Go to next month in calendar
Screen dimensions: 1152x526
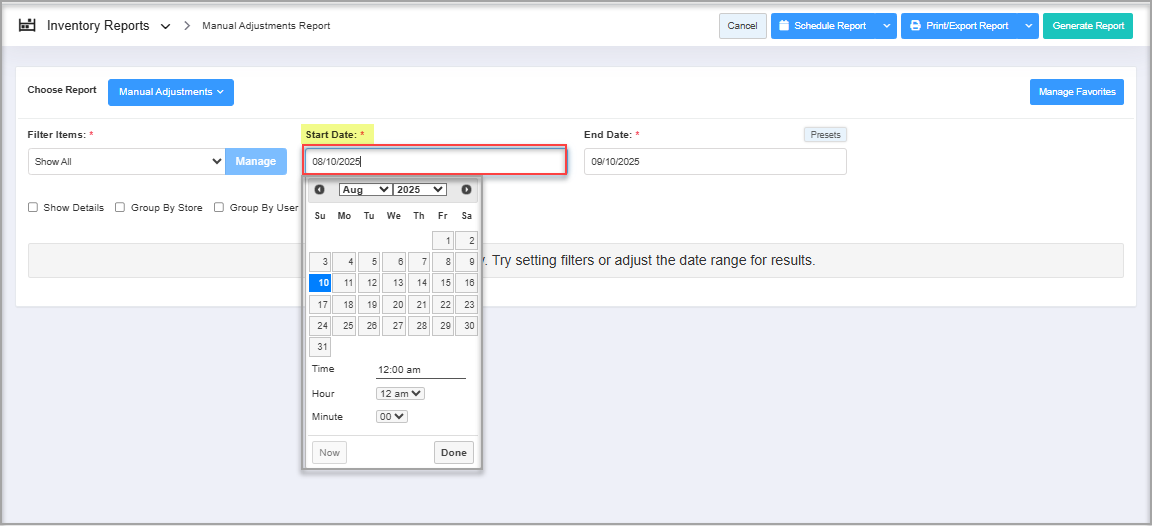tap(466, 189)
